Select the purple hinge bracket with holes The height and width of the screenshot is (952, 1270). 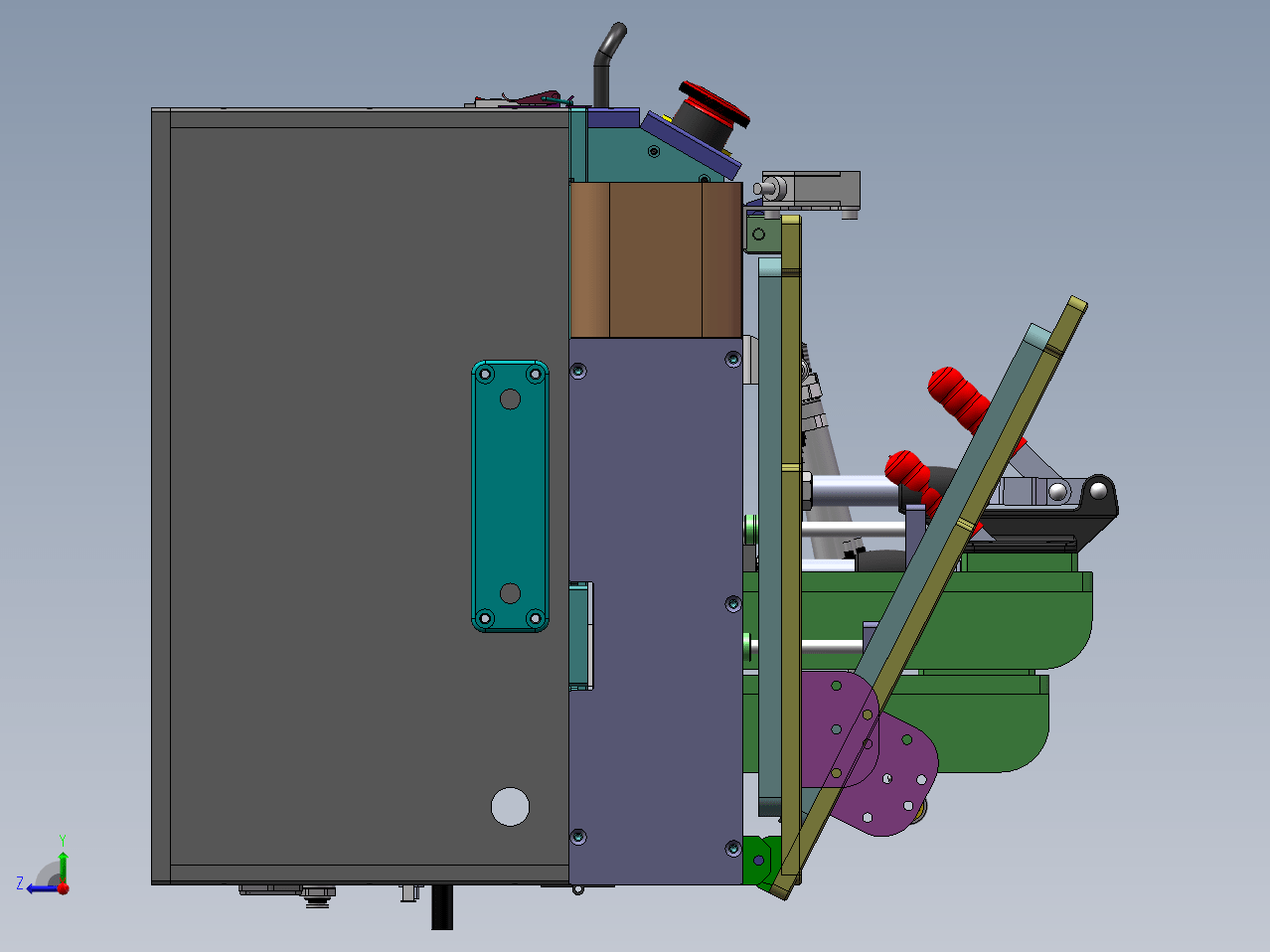tap(870, 753)
